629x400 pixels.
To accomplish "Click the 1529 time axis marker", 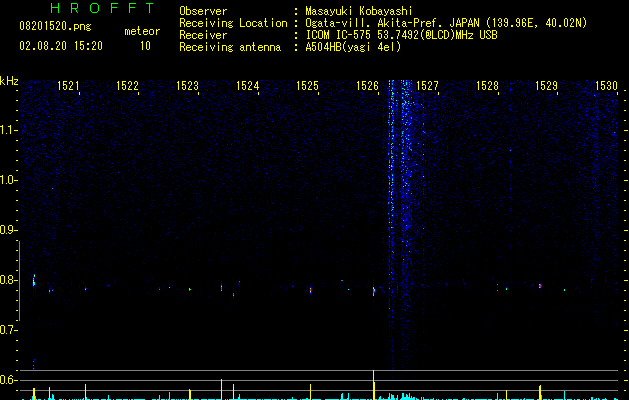I will (x=546, y=86).
